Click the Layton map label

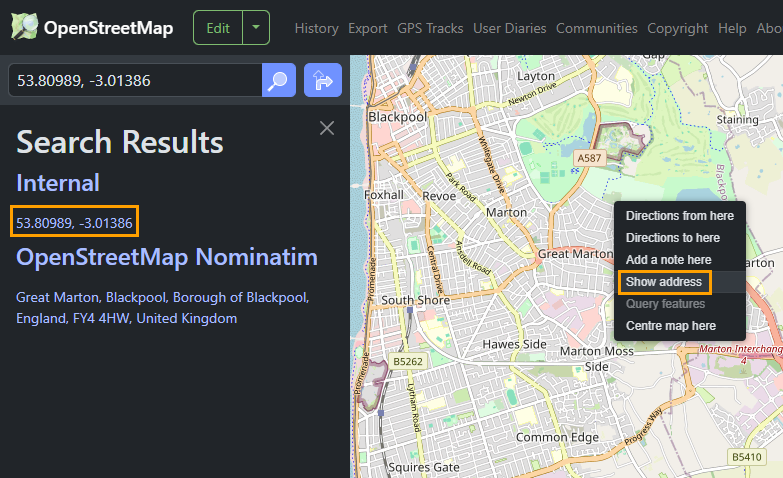pyautogui.click(x=536, y=76)
